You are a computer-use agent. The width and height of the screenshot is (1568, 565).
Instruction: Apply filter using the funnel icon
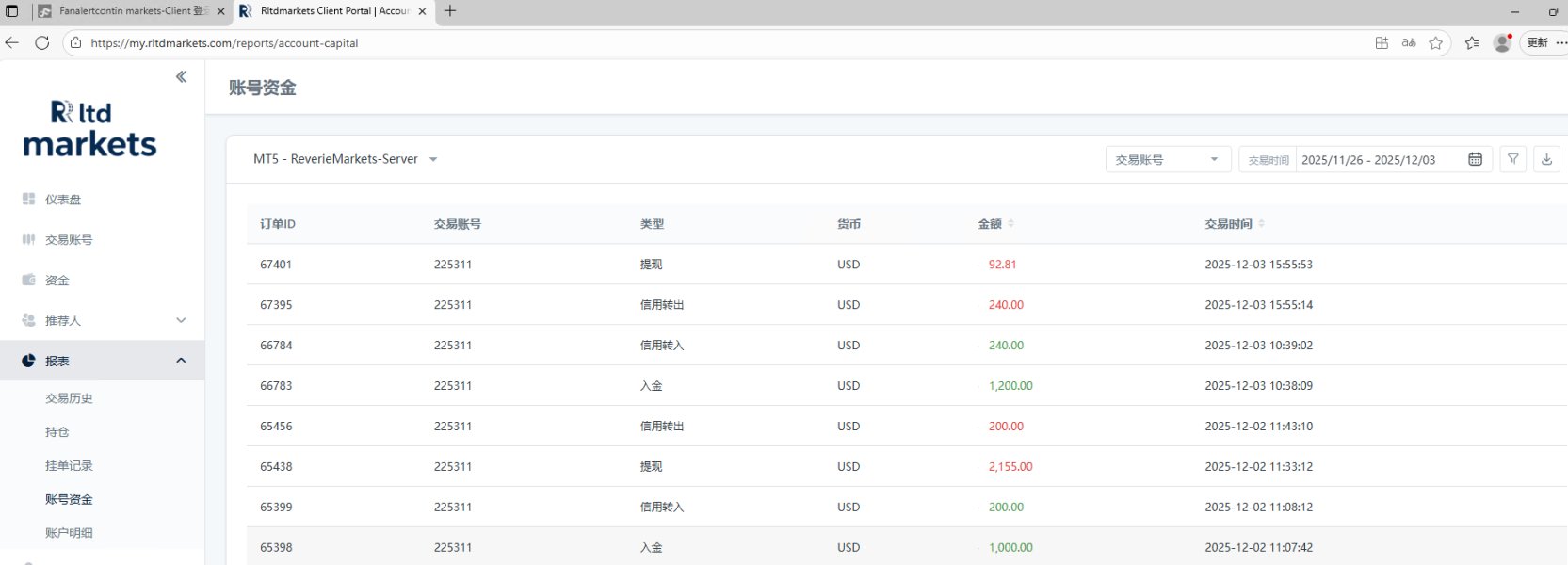coord(1513,159)
